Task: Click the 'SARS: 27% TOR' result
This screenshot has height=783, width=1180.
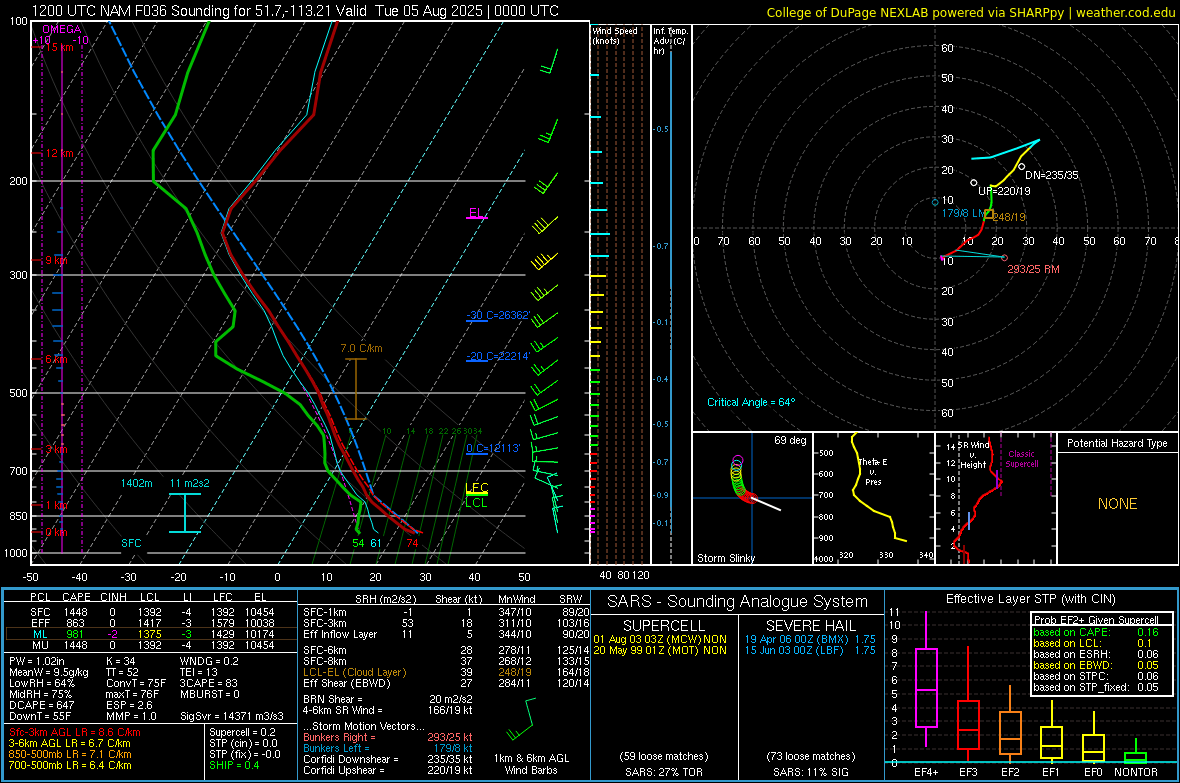Action: [663, 772]
